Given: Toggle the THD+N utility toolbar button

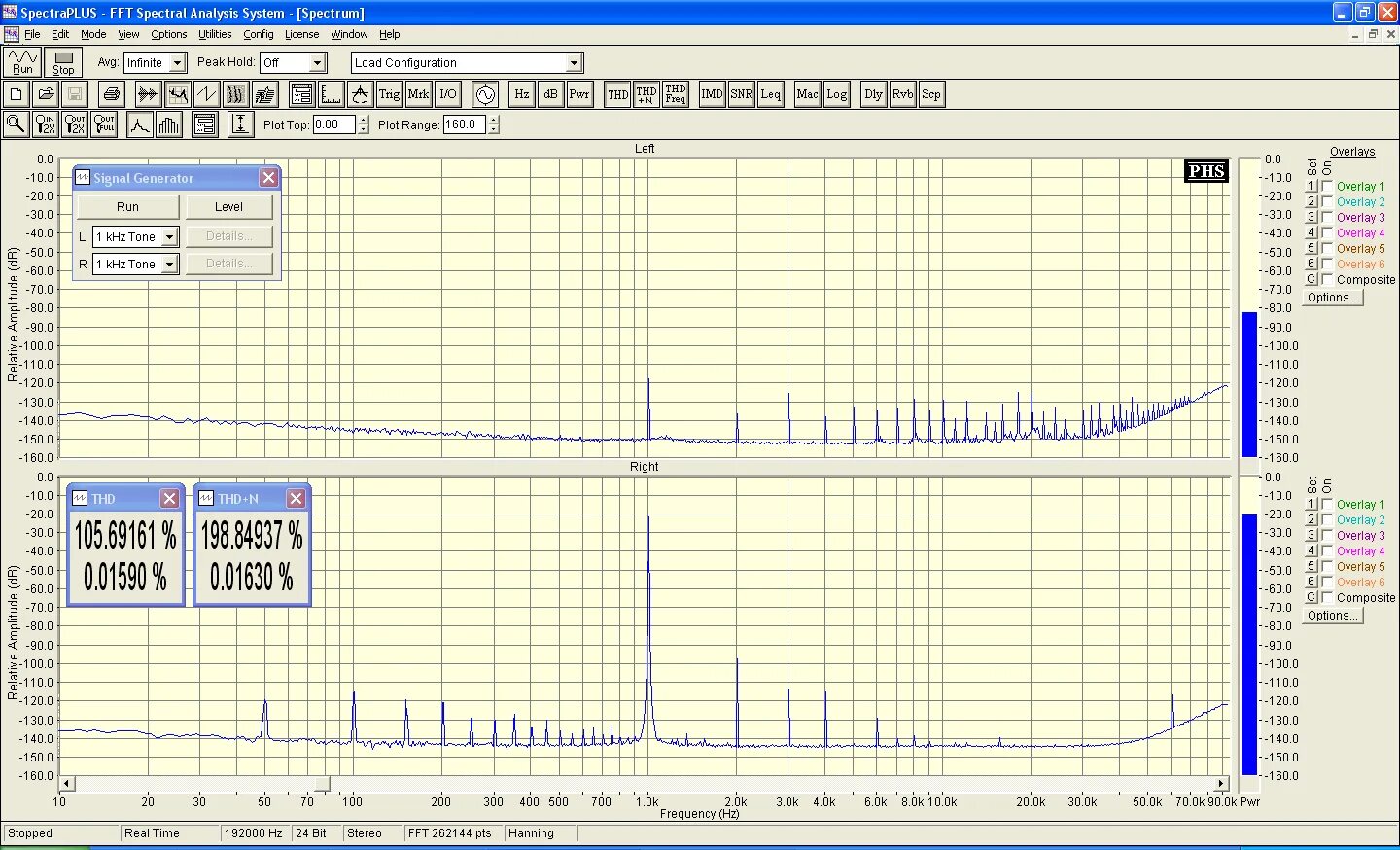Looking at the screenshot, I should click(x=646, y=94).
